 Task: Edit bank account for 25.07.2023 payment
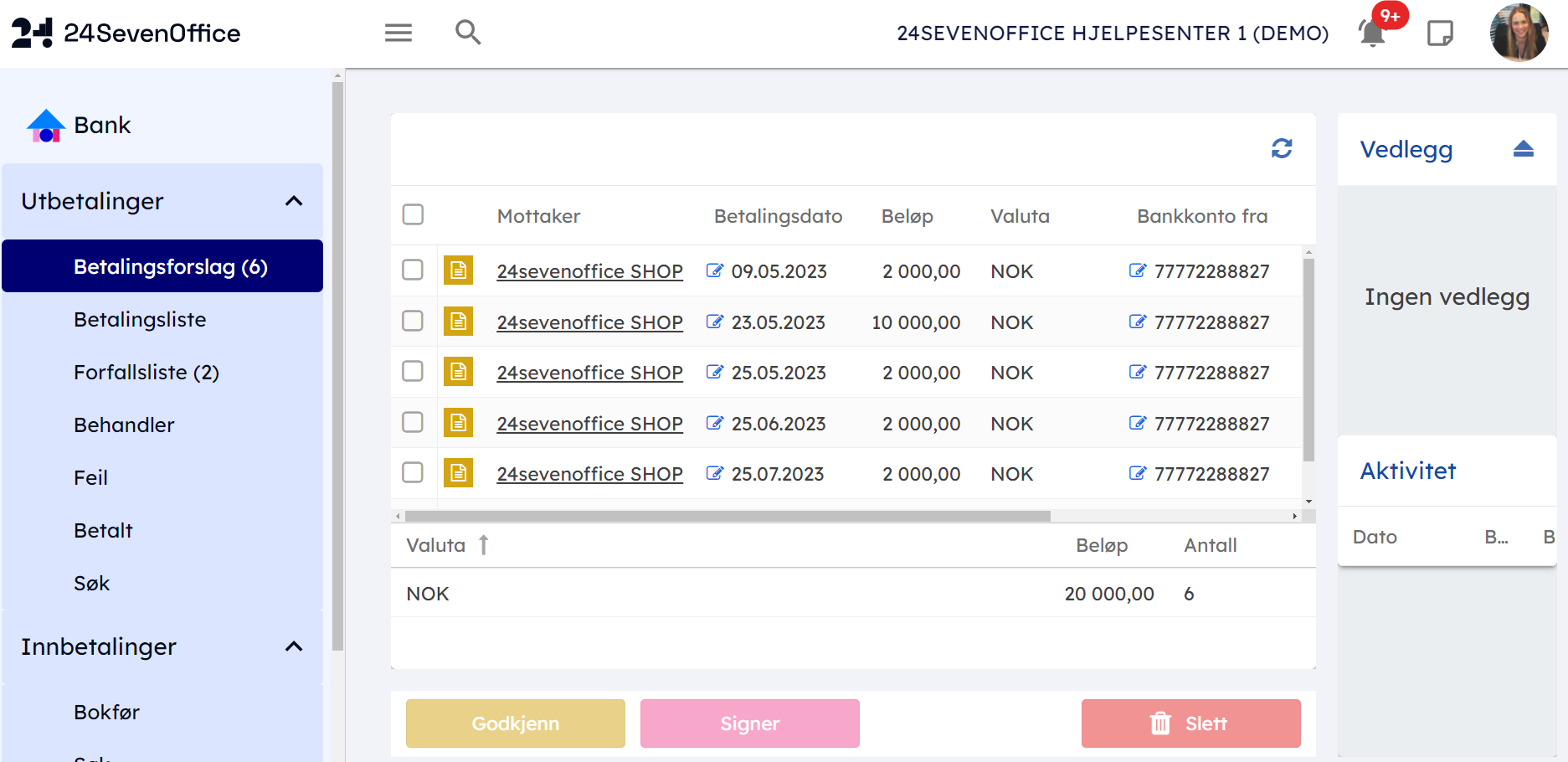pos(1137,473)
